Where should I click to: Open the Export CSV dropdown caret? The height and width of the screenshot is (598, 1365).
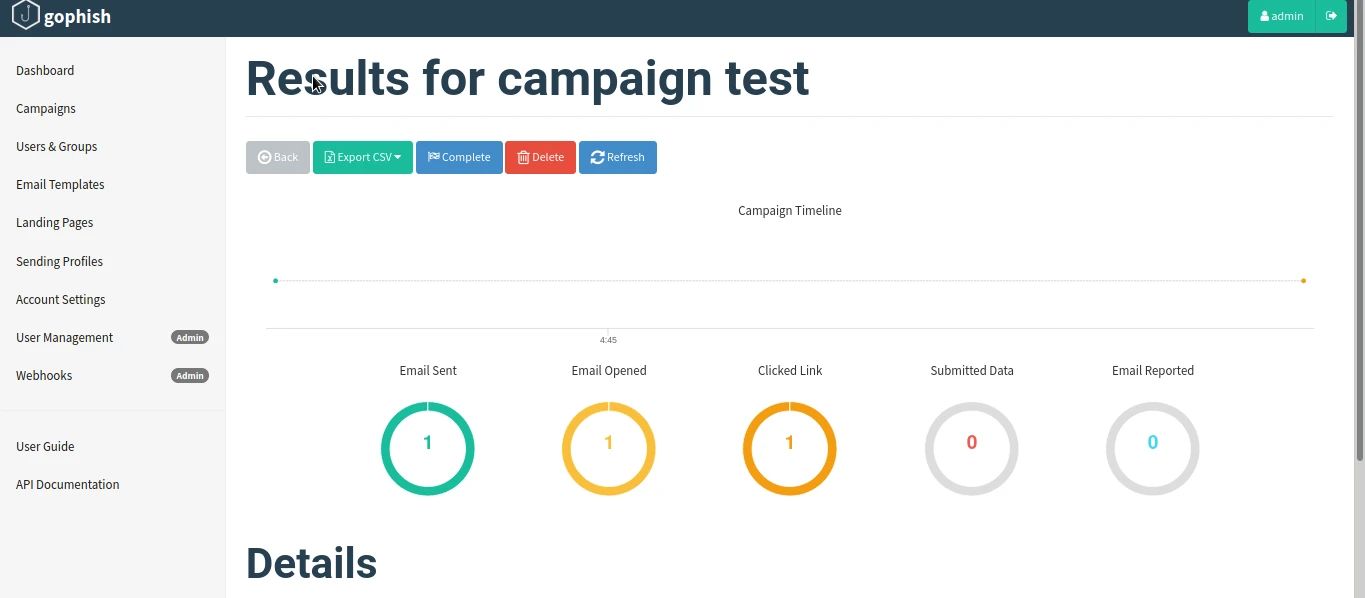point(399,157)
